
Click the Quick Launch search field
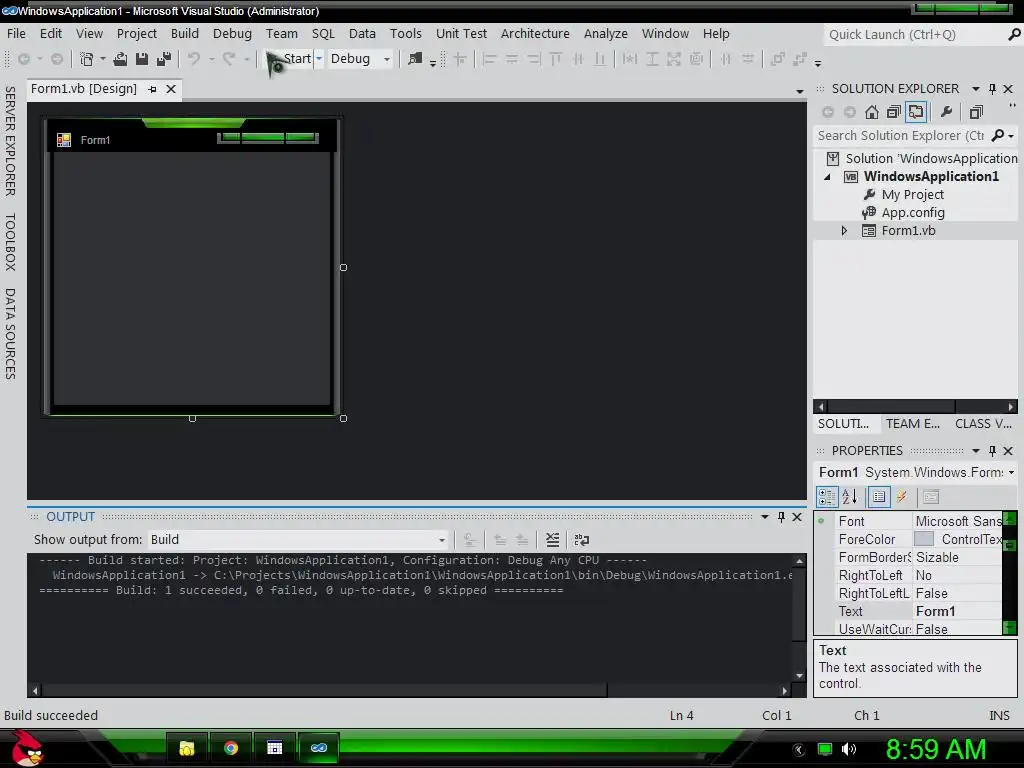pyautogui.click(x=914, y=35)
